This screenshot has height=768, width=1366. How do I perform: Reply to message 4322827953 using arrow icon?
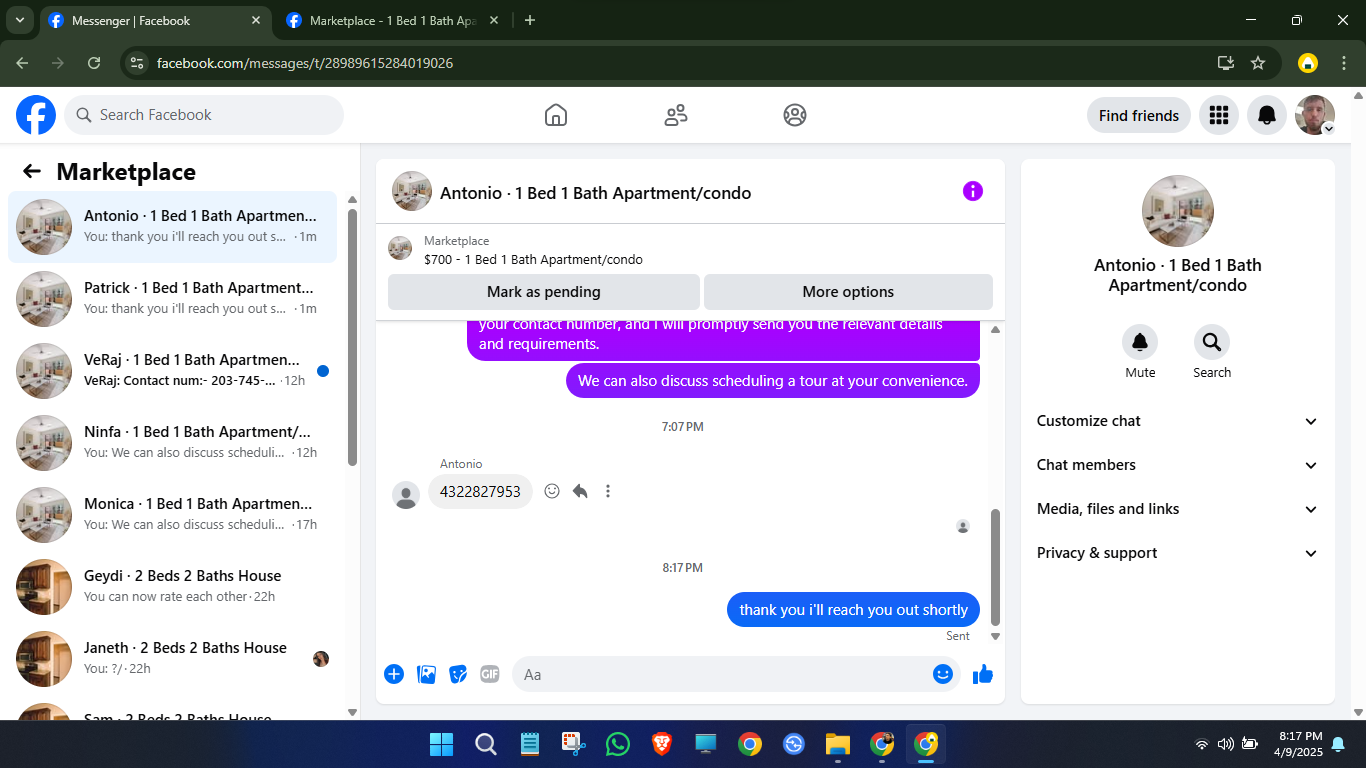580,491
